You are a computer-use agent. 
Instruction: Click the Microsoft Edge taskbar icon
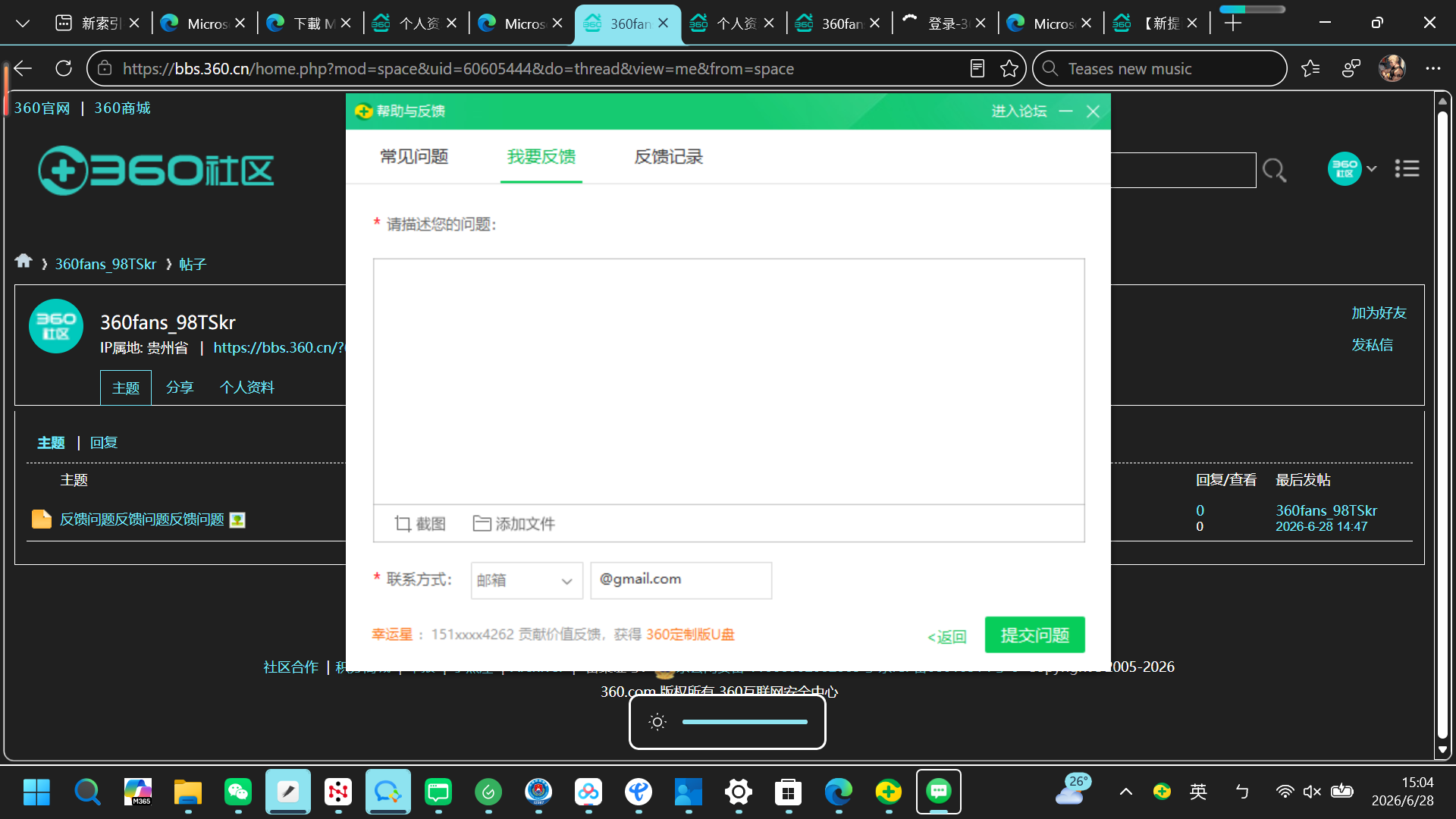coord(839,792)
